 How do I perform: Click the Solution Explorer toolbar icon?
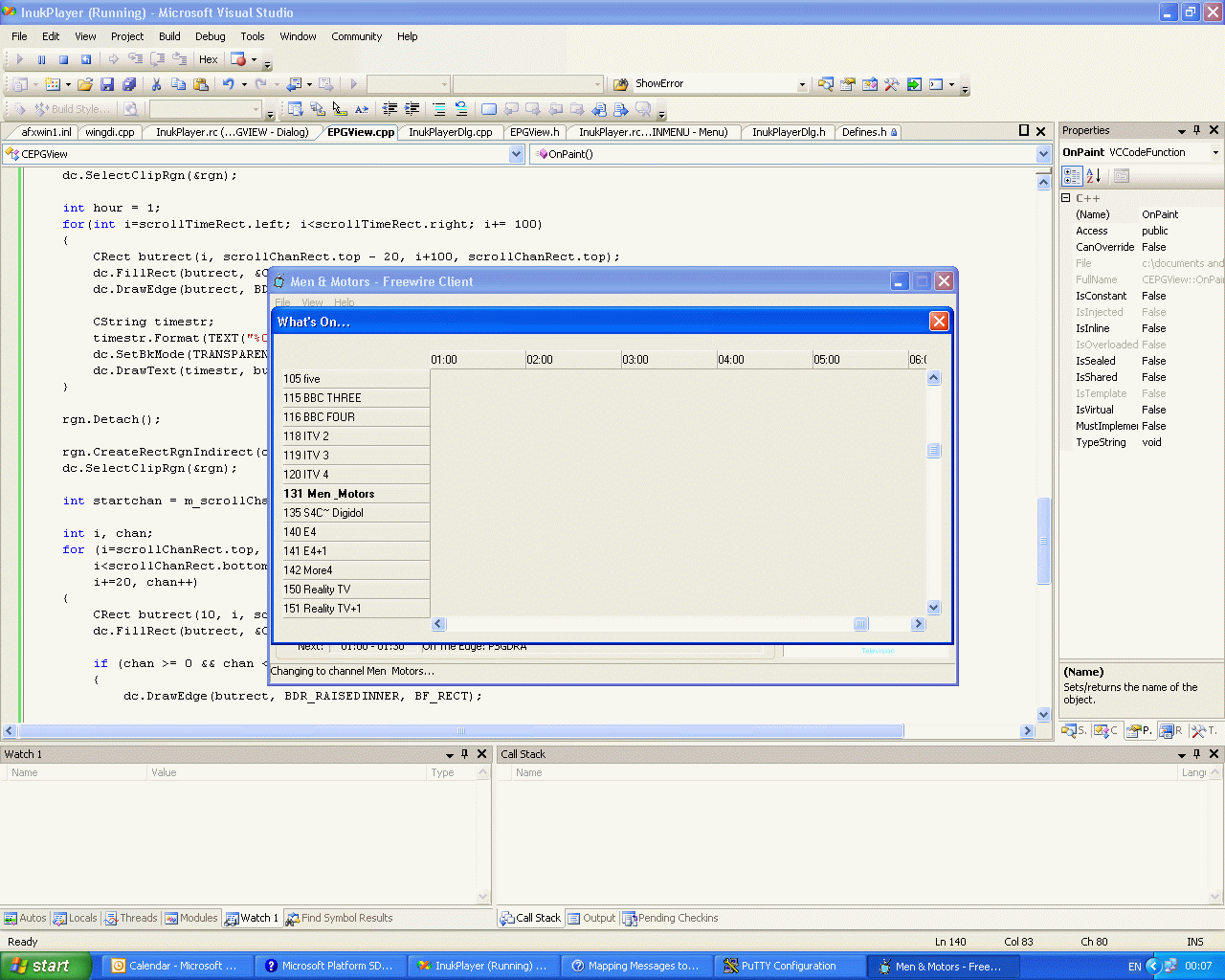click(x=825, y=84)
